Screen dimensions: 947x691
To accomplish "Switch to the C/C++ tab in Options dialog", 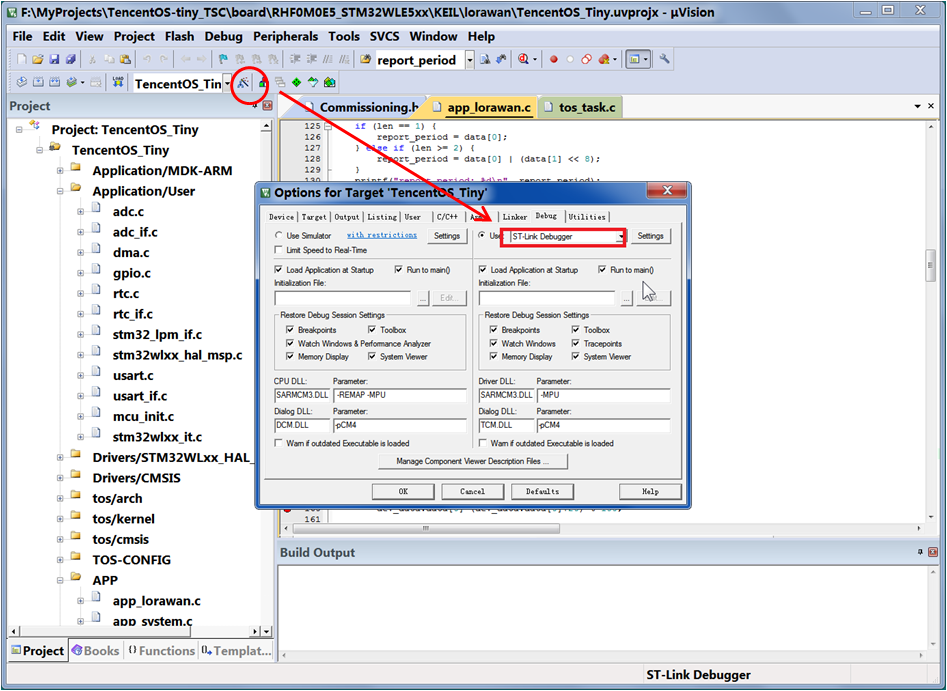I will pyautogui.click(x=448, y=217).
